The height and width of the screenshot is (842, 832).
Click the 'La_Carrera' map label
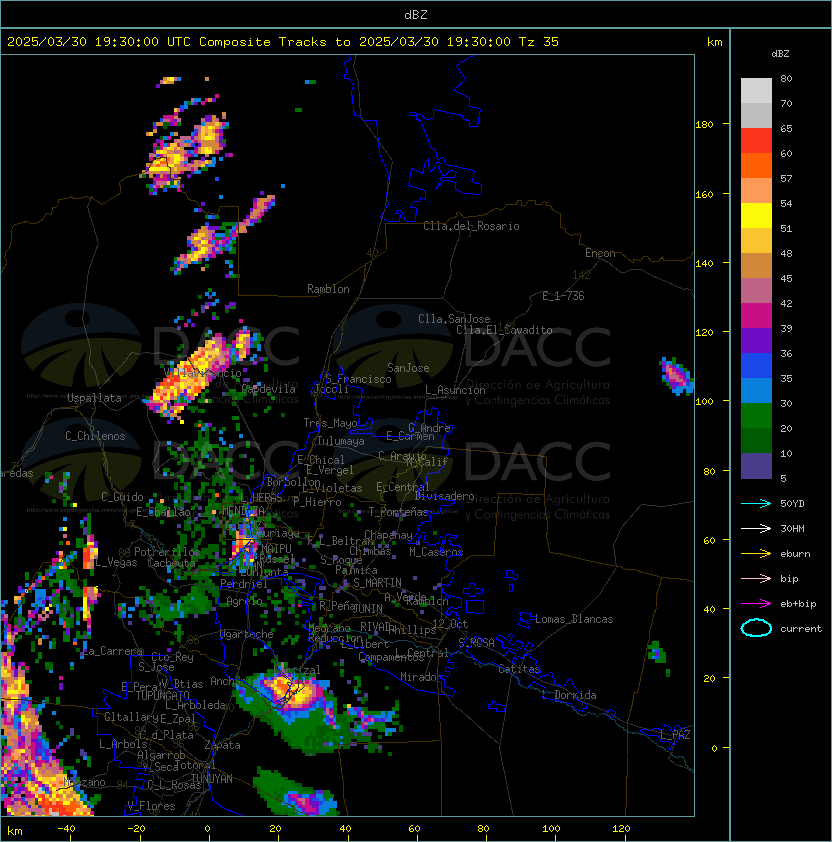tap(113, 651)
